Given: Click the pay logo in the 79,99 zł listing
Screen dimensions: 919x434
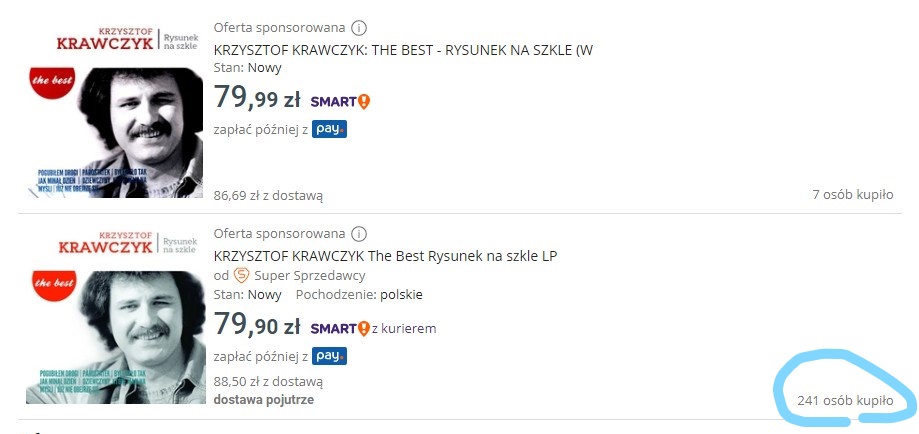Looking at the screenshot, I should click(329, 129).
